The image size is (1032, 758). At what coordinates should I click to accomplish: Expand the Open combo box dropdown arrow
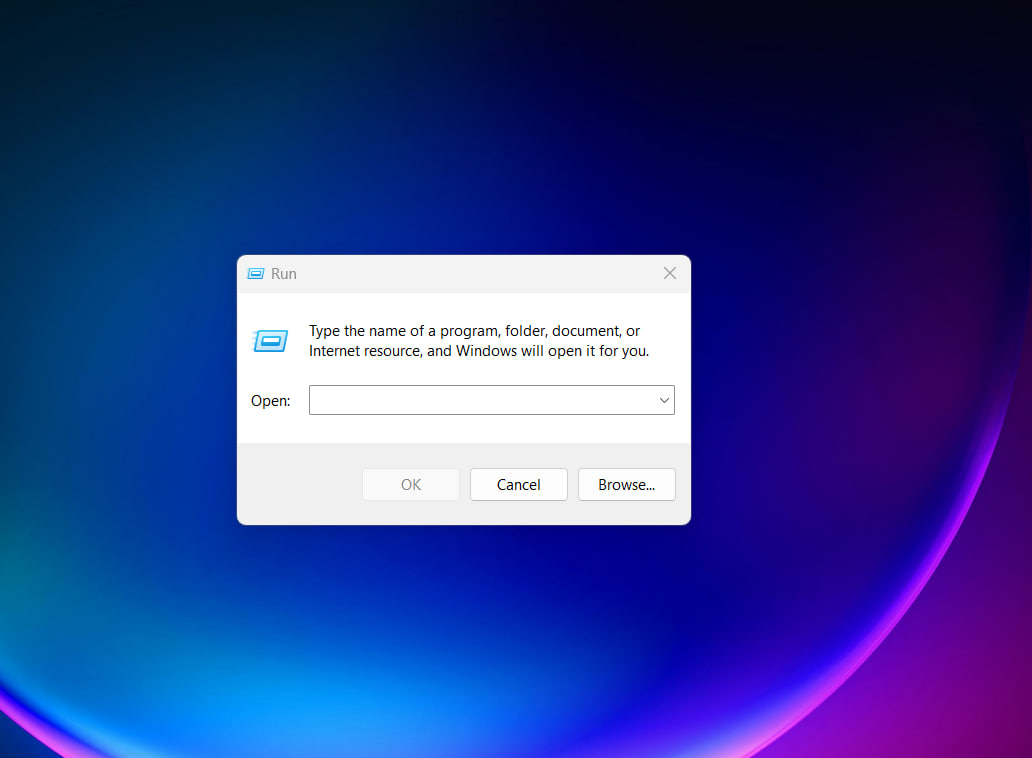click(664, 400)
